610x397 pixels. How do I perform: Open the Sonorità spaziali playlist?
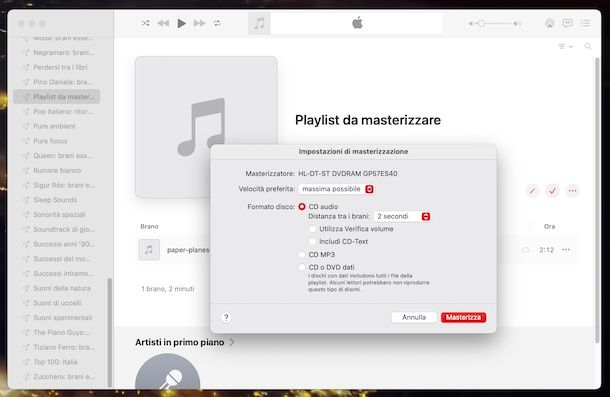[57, 214]
